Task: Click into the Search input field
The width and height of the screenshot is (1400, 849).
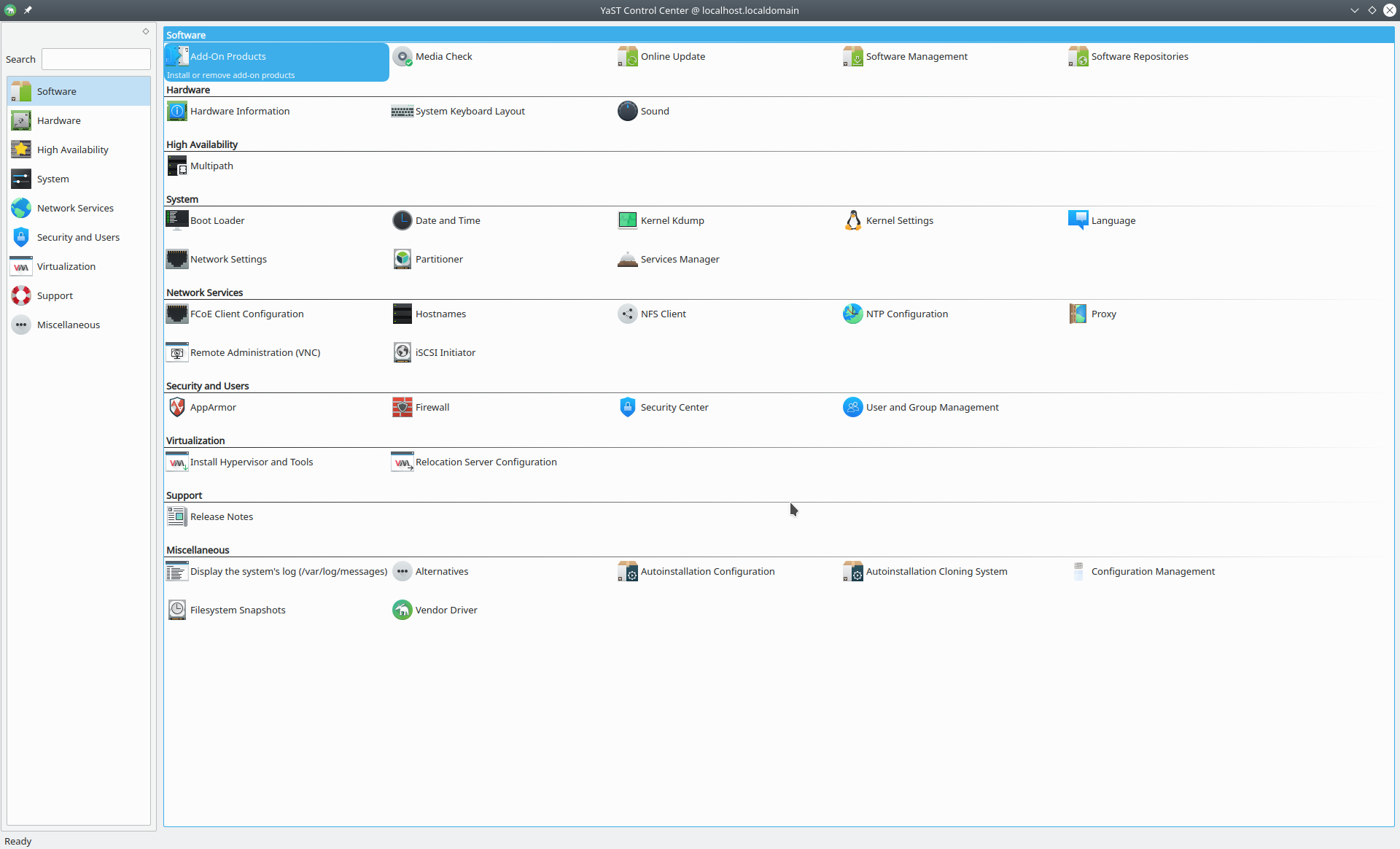Action: 96,59
